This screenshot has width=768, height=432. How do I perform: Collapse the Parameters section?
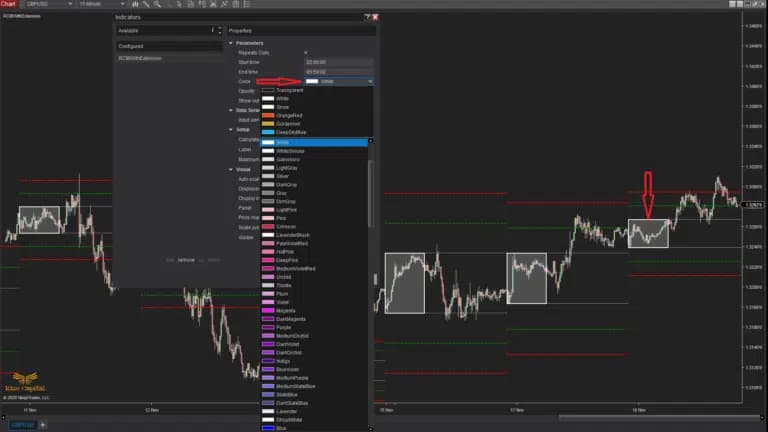click(x=231, y=43)
